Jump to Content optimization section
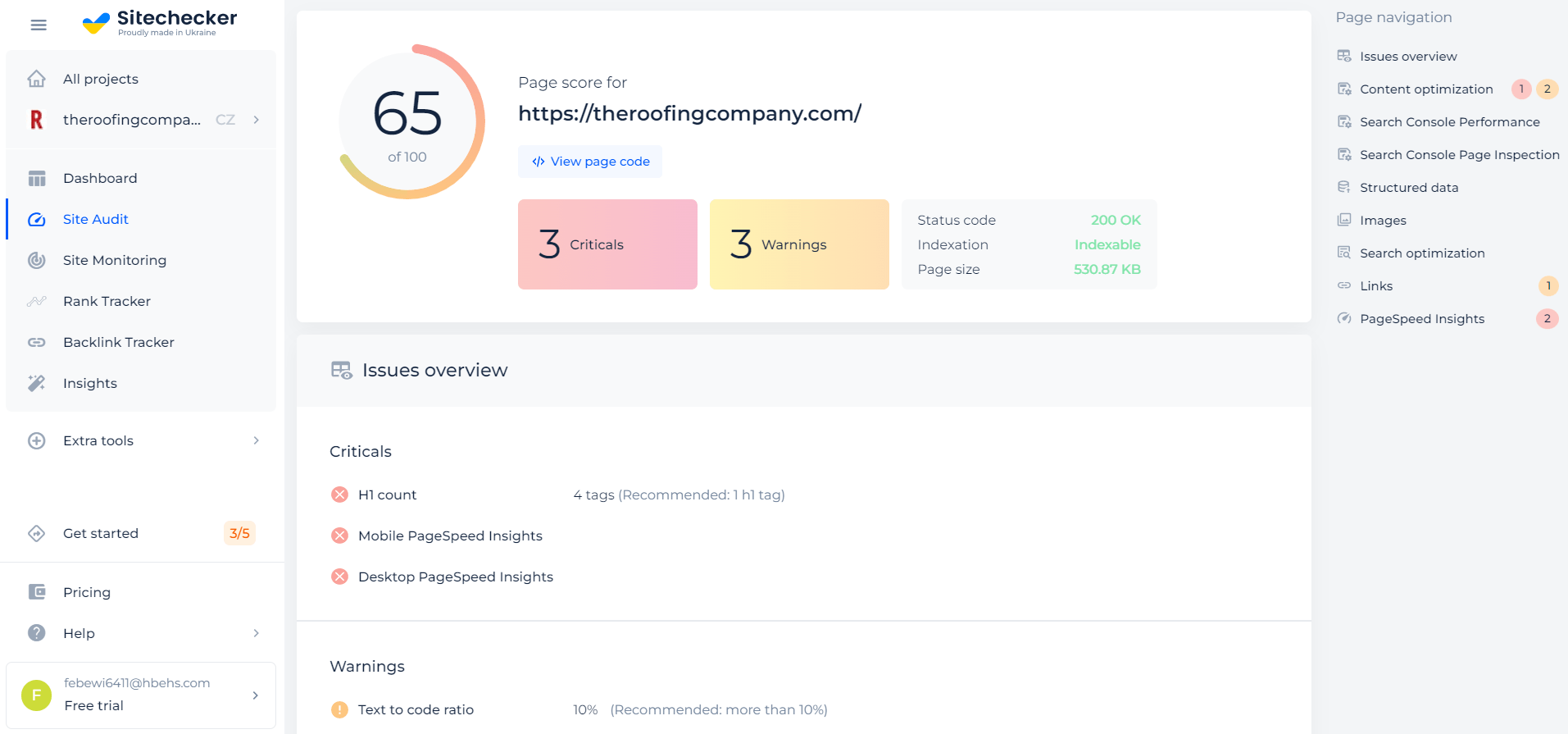 tap(1426, 89)
